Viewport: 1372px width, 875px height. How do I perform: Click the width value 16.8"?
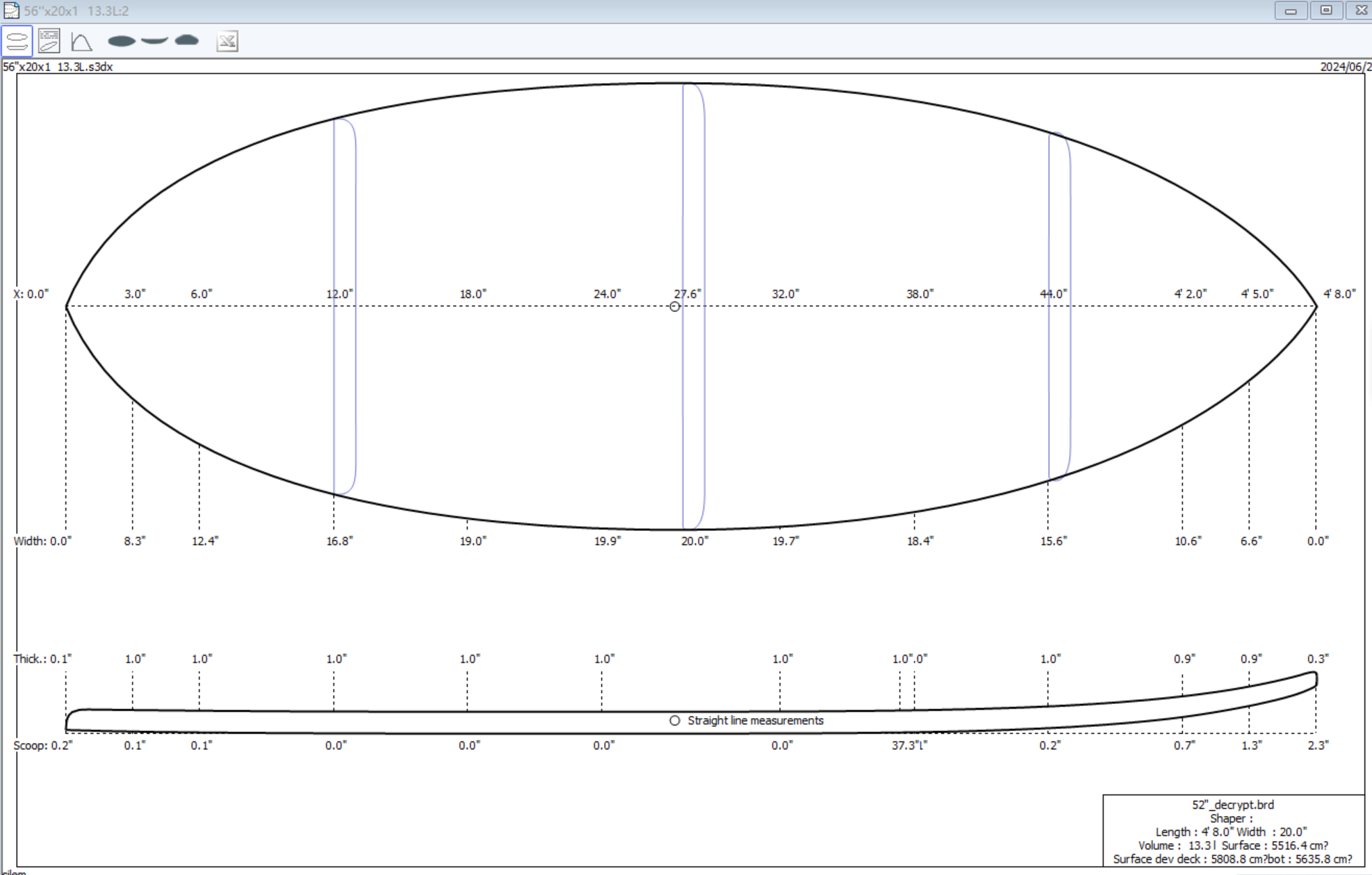[x=339, y=541]
